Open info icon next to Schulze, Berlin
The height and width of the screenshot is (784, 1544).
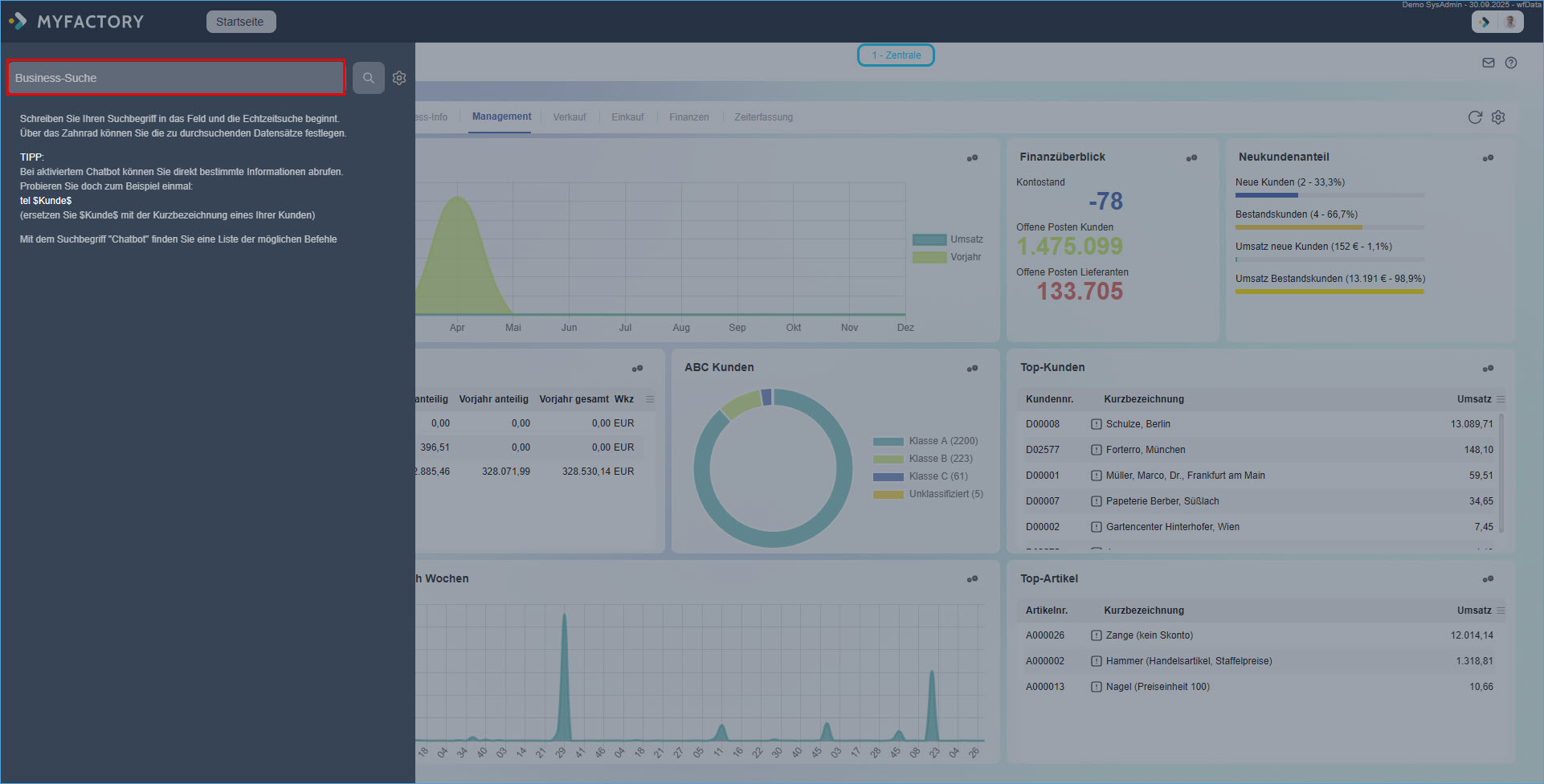pyautogui.click(x=1097, y=424)
